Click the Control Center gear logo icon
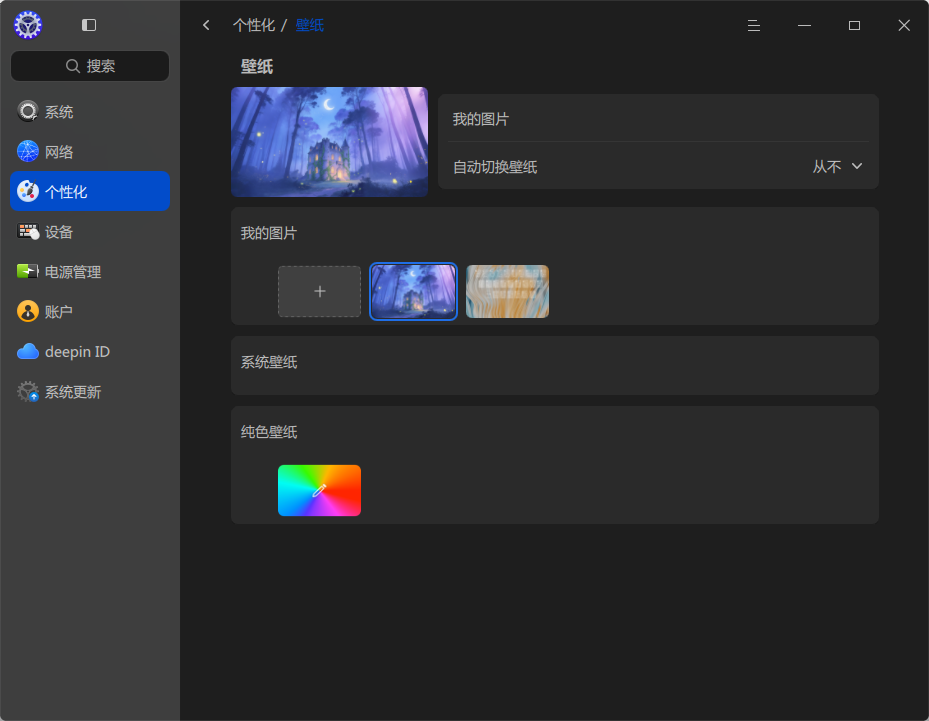 click(28, 25)
